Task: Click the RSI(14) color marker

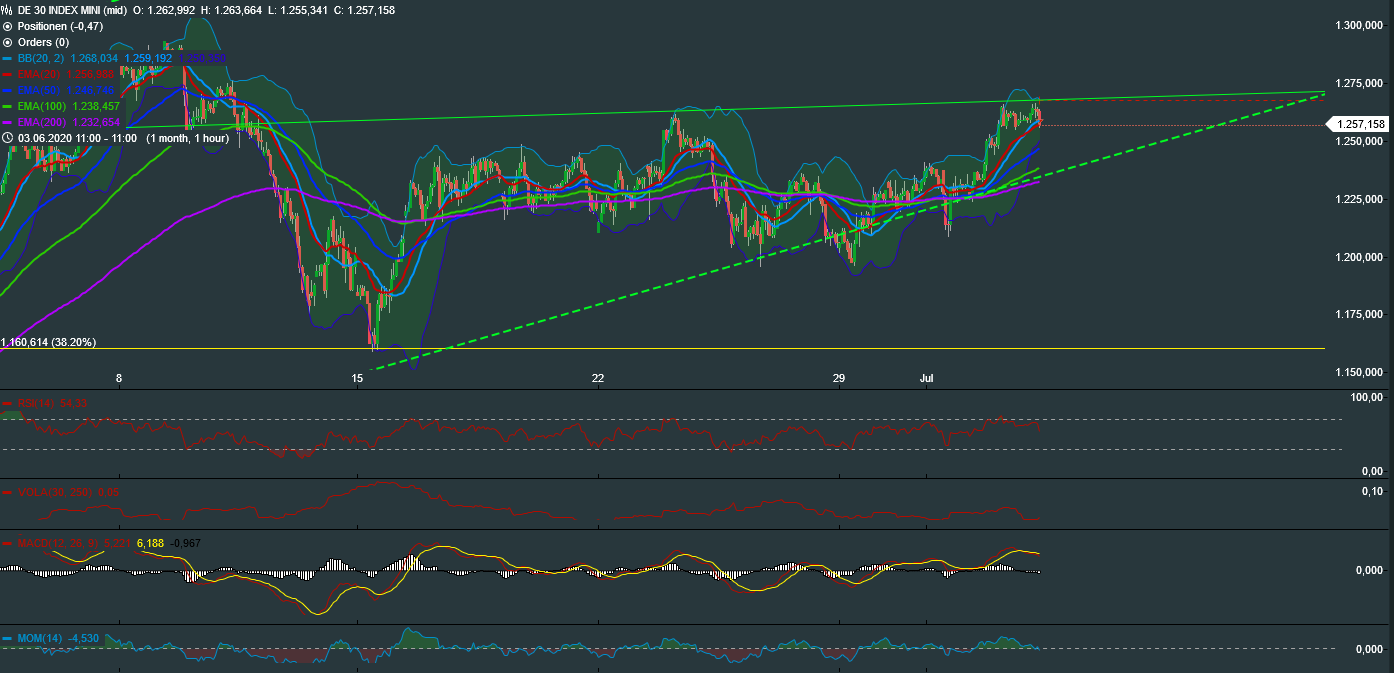Action: coord(6,403)
